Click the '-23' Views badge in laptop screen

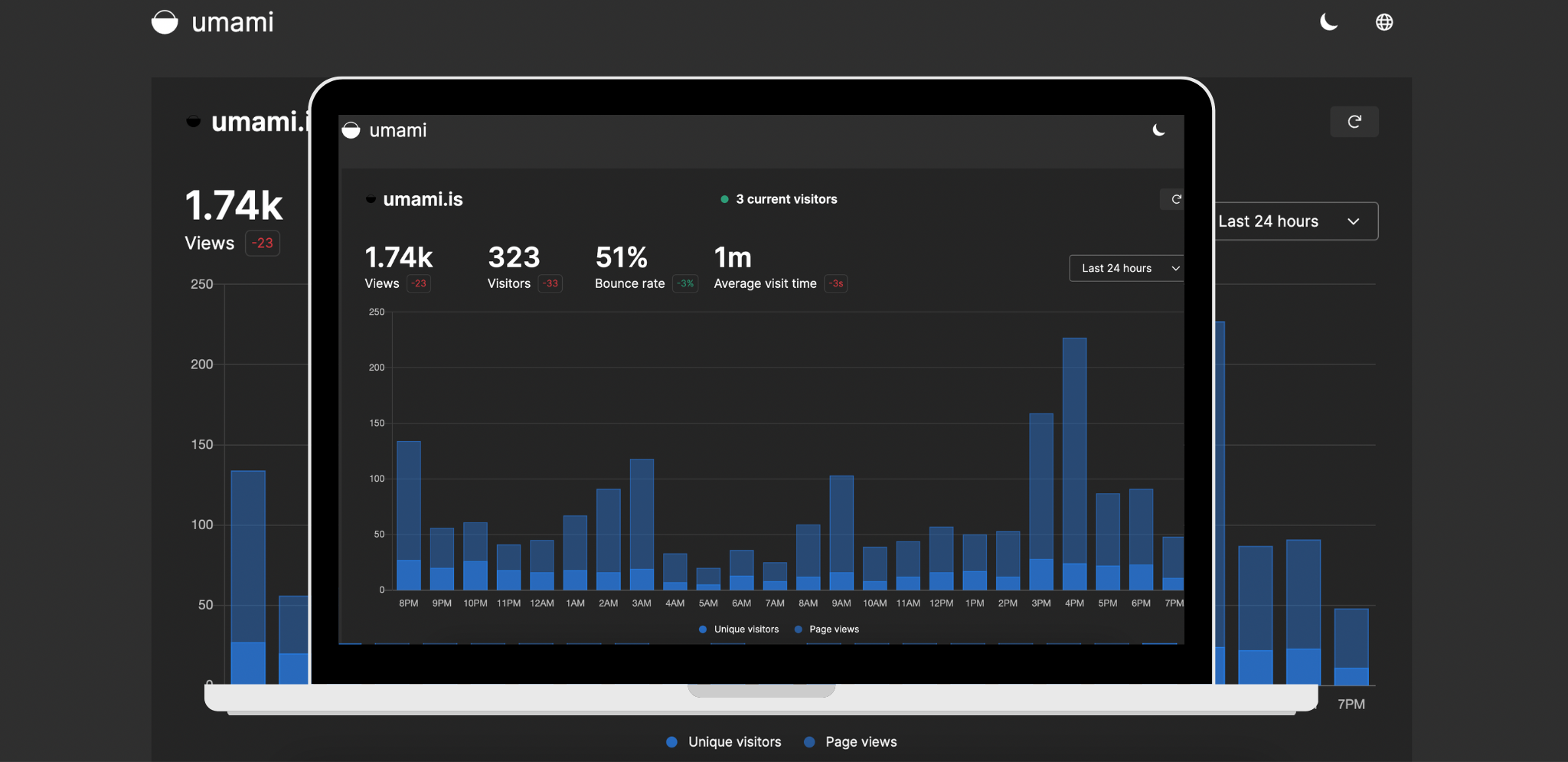tap(419, 283)
